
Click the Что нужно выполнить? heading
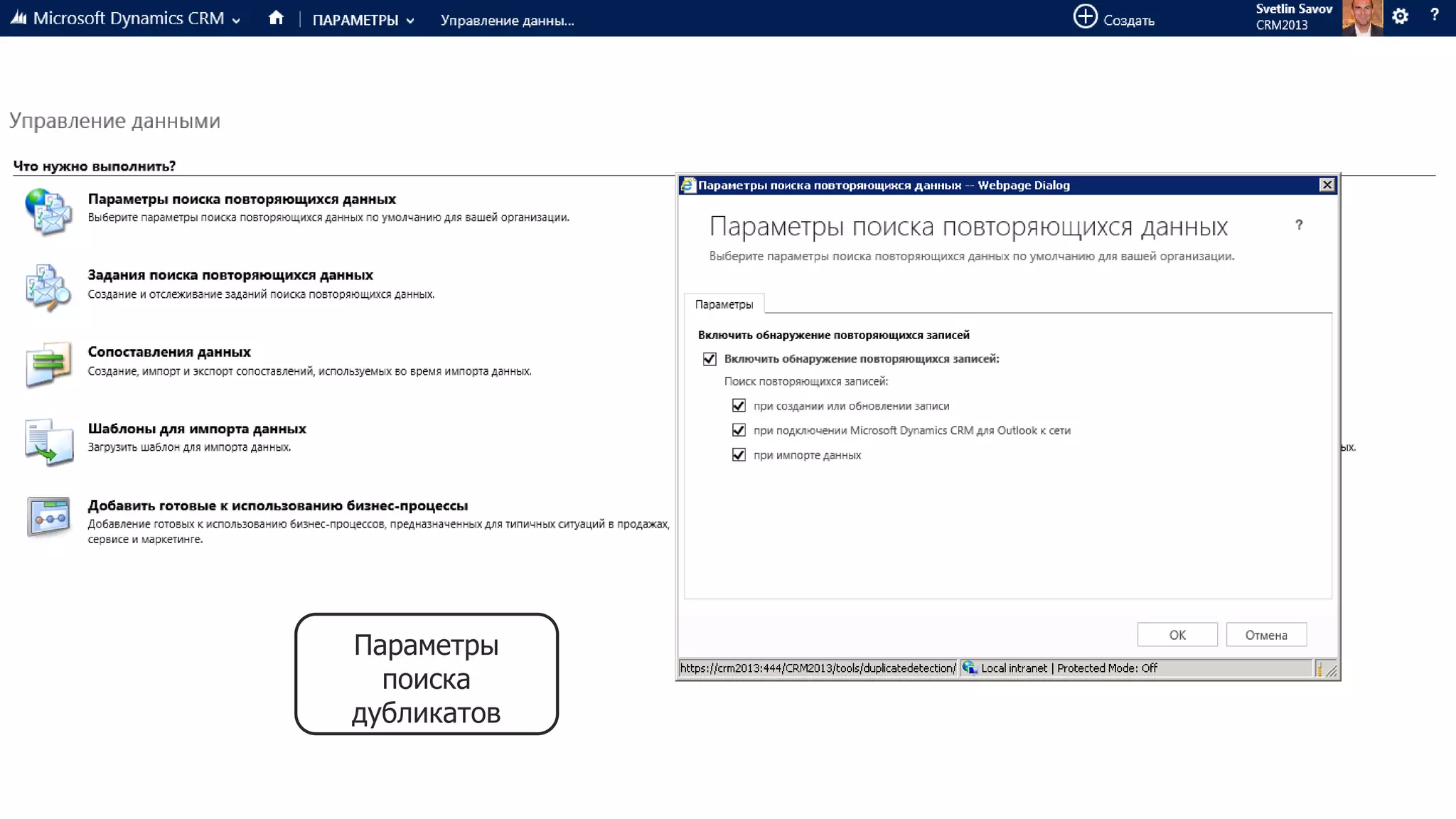coord(95,166)
